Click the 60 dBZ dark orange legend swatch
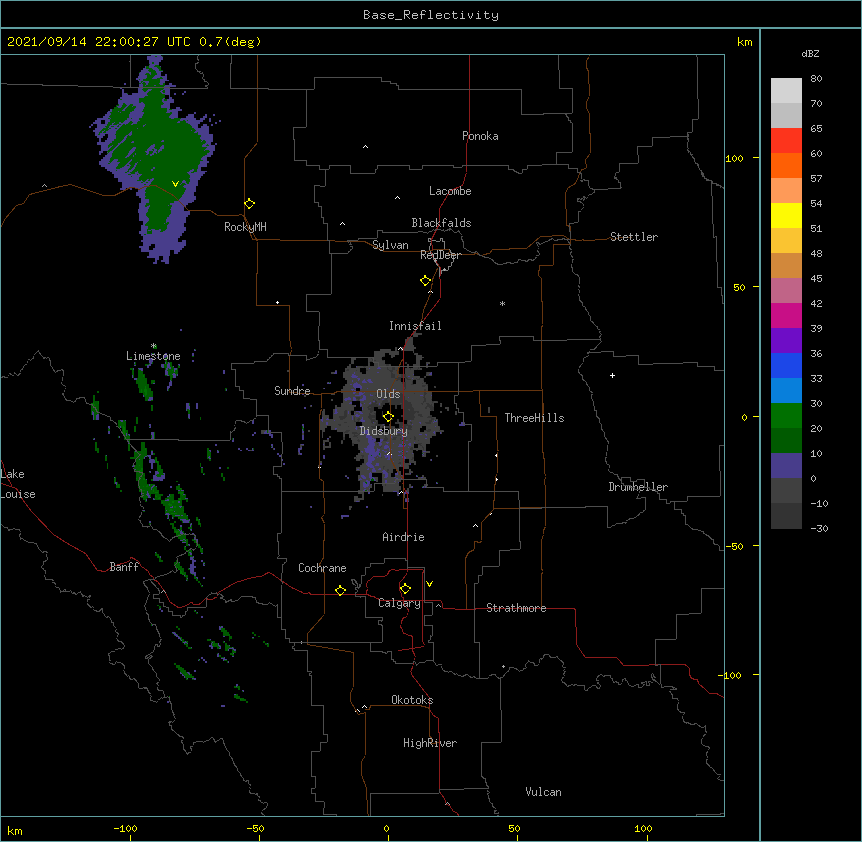This screenshot has height=842, width=862. [786, 165]
